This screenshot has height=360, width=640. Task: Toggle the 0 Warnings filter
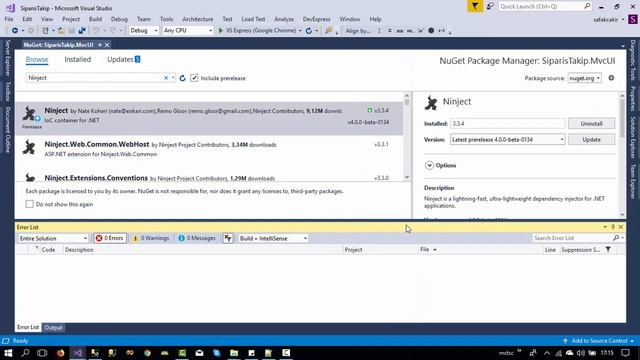[151, 238]
